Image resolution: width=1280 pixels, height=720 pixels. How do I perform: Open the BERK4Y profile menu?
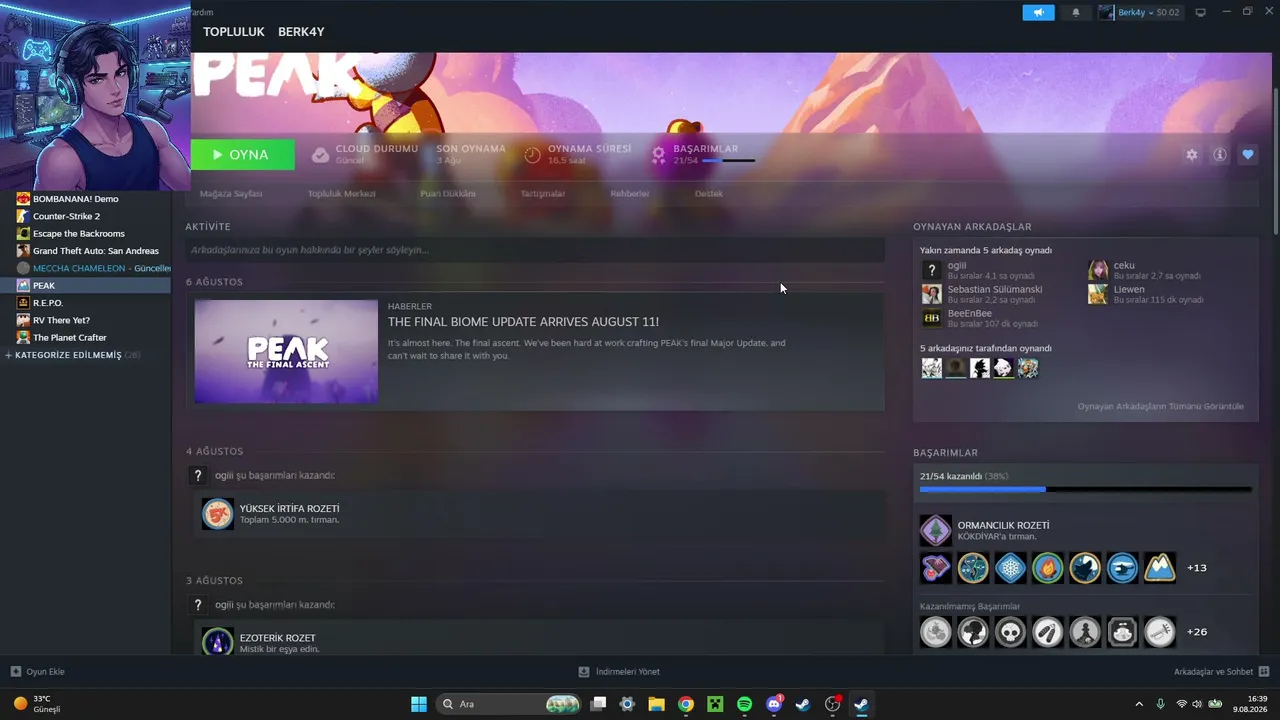pyautogui.click(x=301, y=32)
